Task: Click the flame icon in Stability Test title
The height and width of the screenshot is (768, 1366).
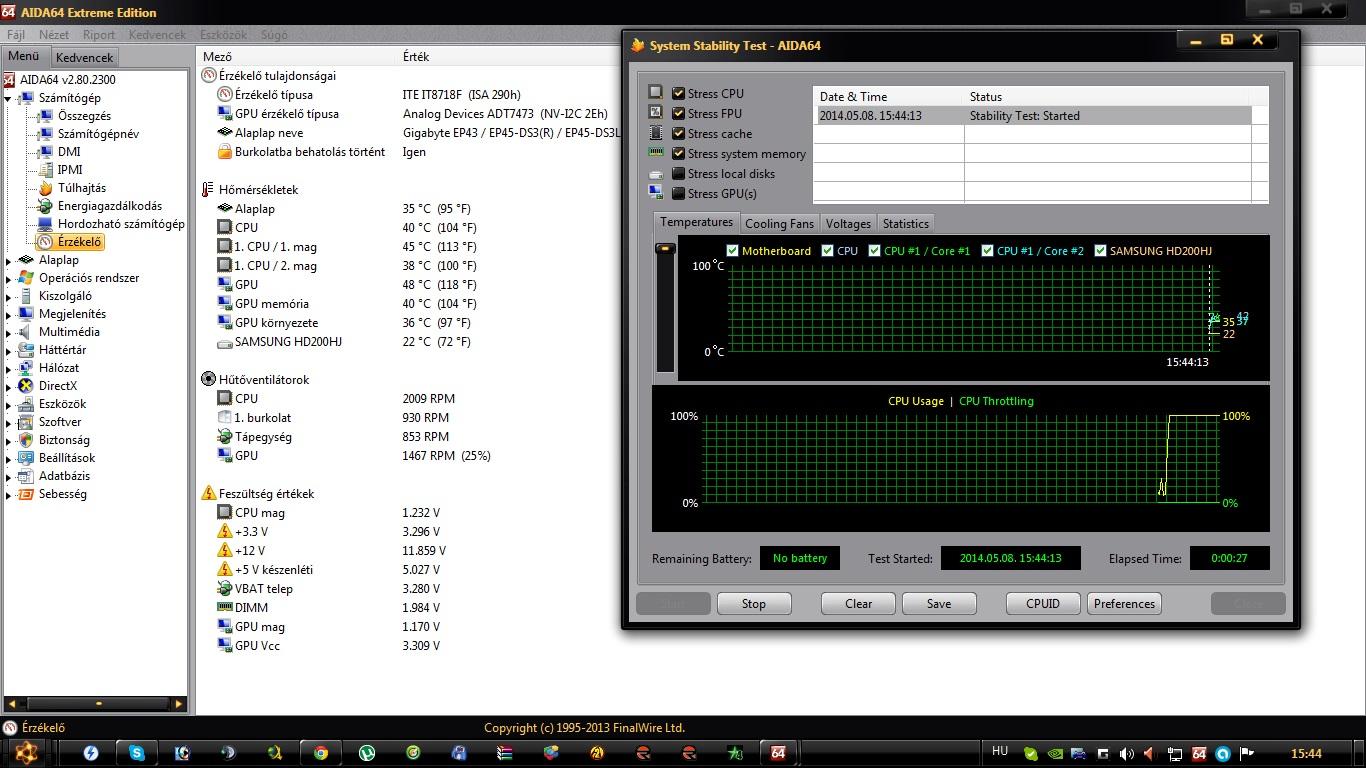Action: point(638,45)
